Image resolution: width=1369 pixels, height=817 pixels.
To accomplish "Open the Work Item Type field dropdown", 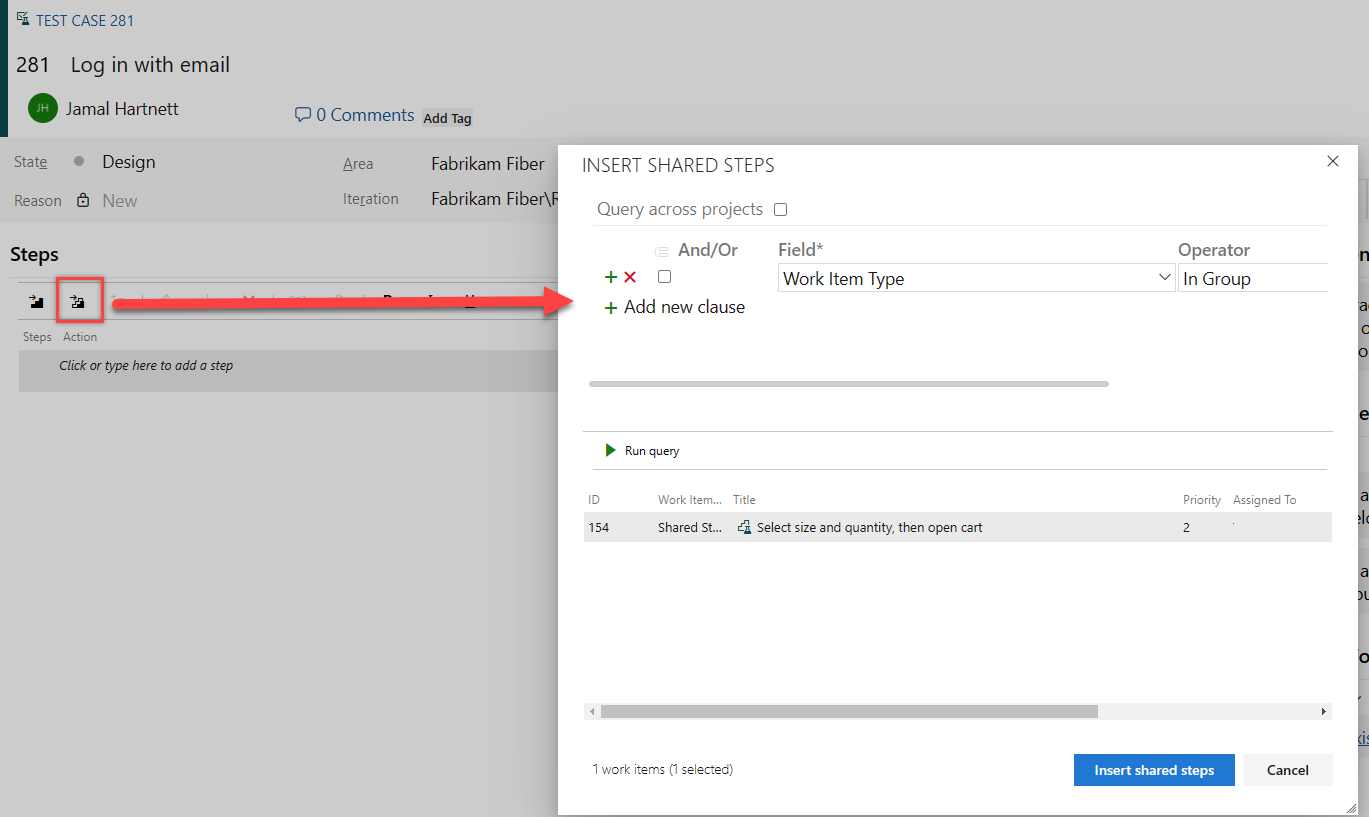I will [1164, 278].
